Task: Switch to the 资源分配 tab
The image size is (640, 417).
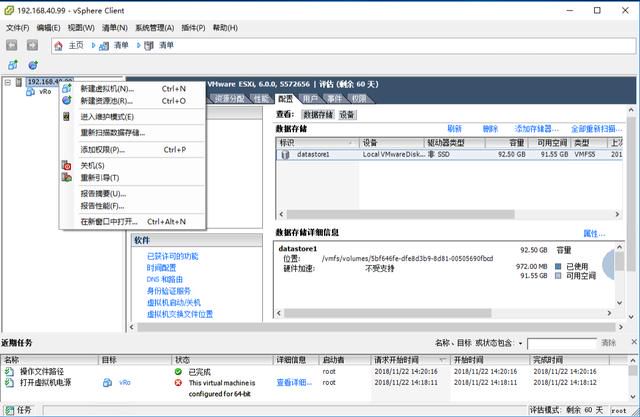Action: (x=229, y=99)
